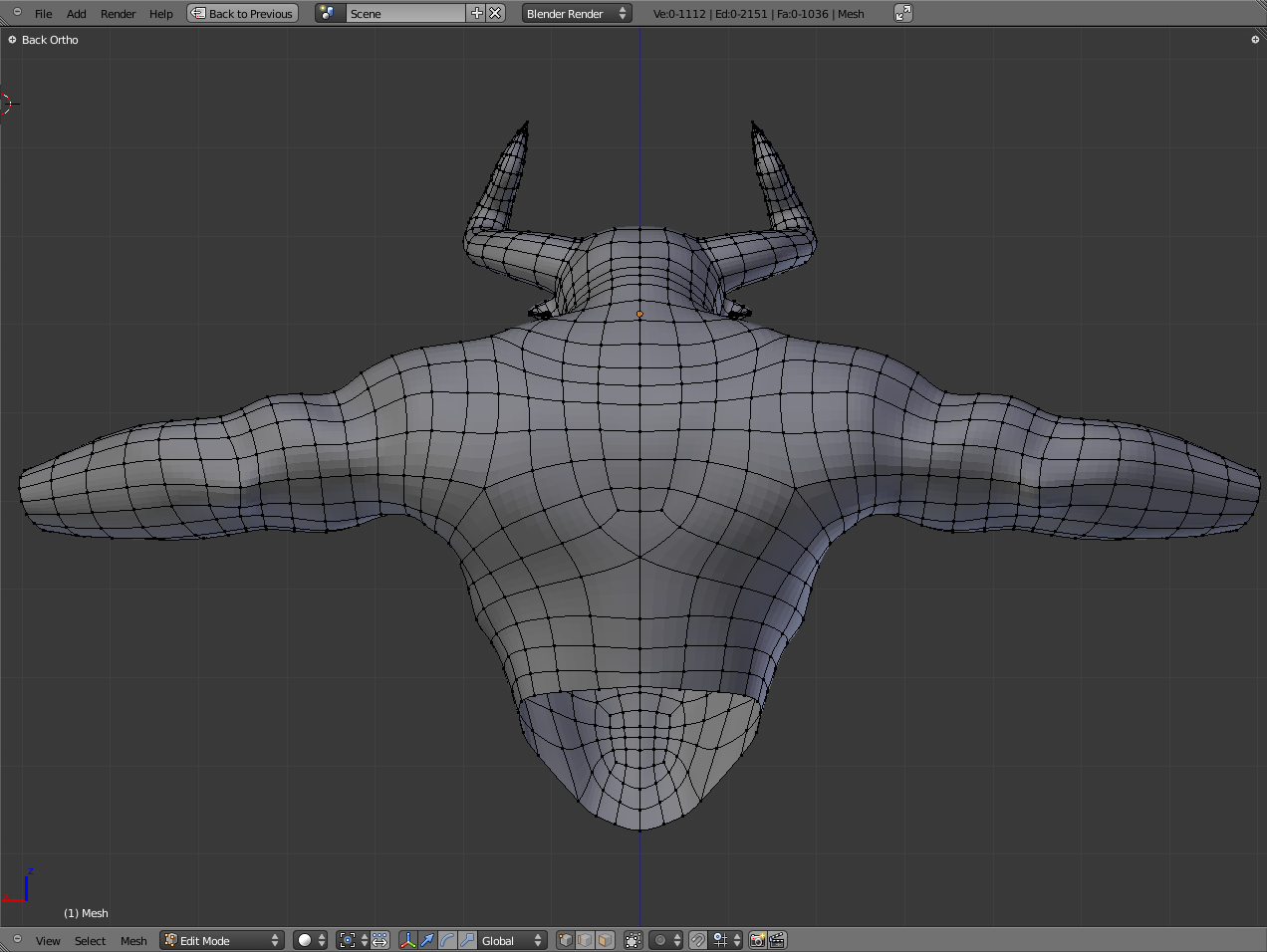1267x952 pixels.
Task: Open the Edit Mode dropdown
Action: click(222, 940)
